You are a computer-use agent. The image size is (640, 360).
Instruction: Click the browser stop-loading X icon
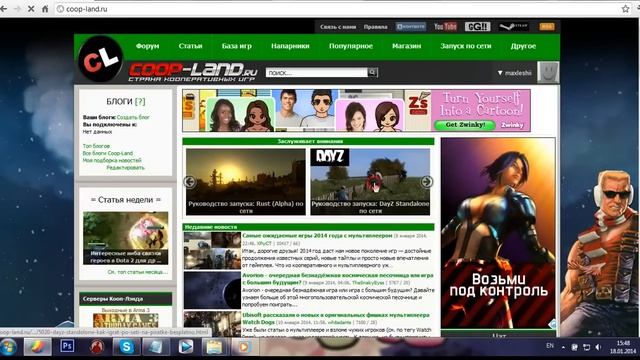[x=31, y=9]
